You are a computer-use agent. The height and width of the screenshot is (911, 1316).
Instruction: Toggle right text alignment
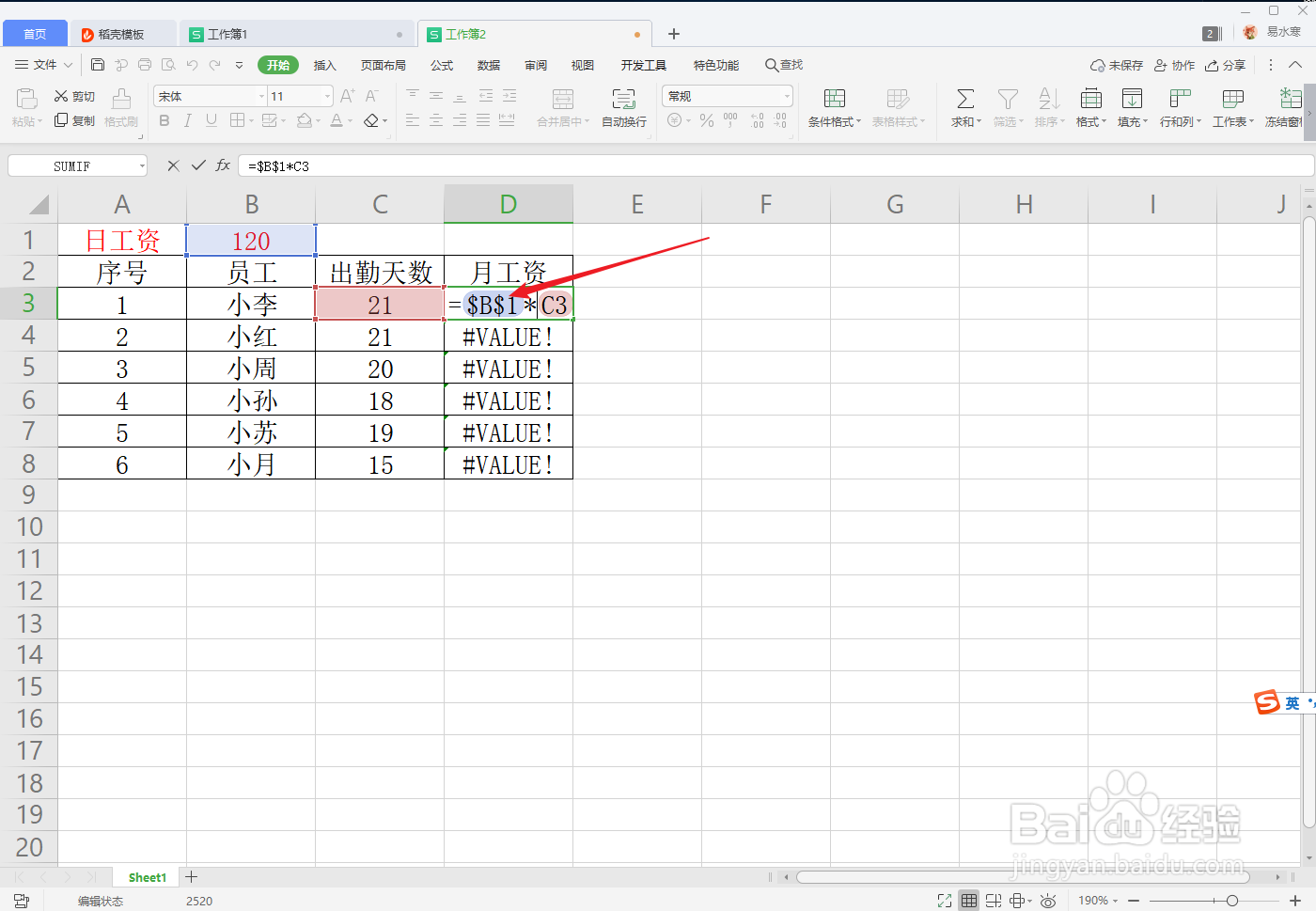[460, 120]
